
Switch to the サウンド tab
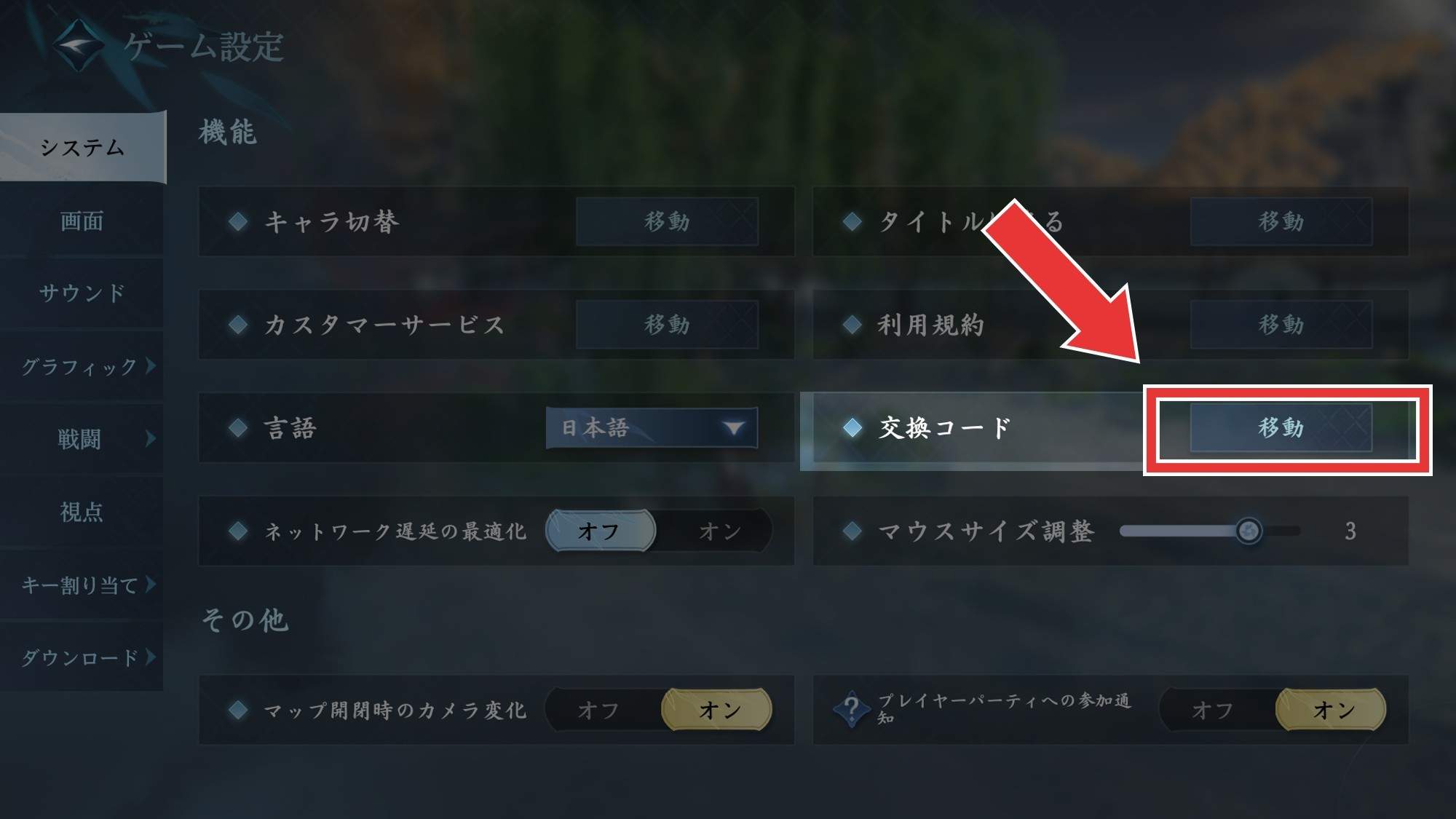[82, 293]
